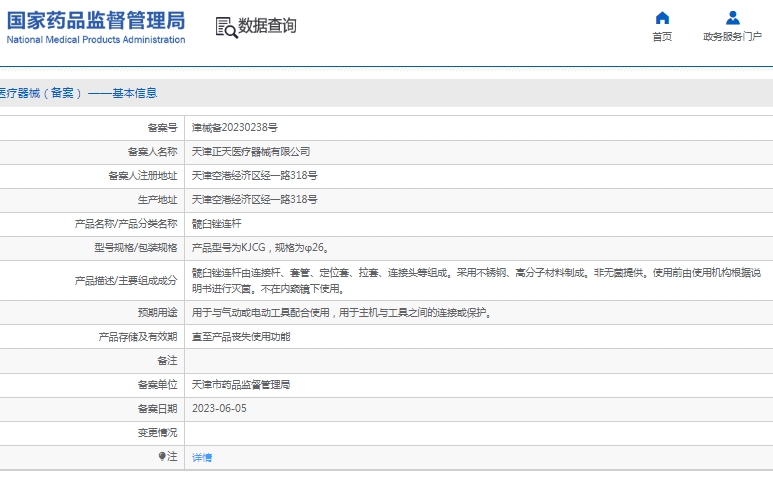Open the 详情 link
The width and height of the screenshot is (773, 479).
(x=202, y=457)
